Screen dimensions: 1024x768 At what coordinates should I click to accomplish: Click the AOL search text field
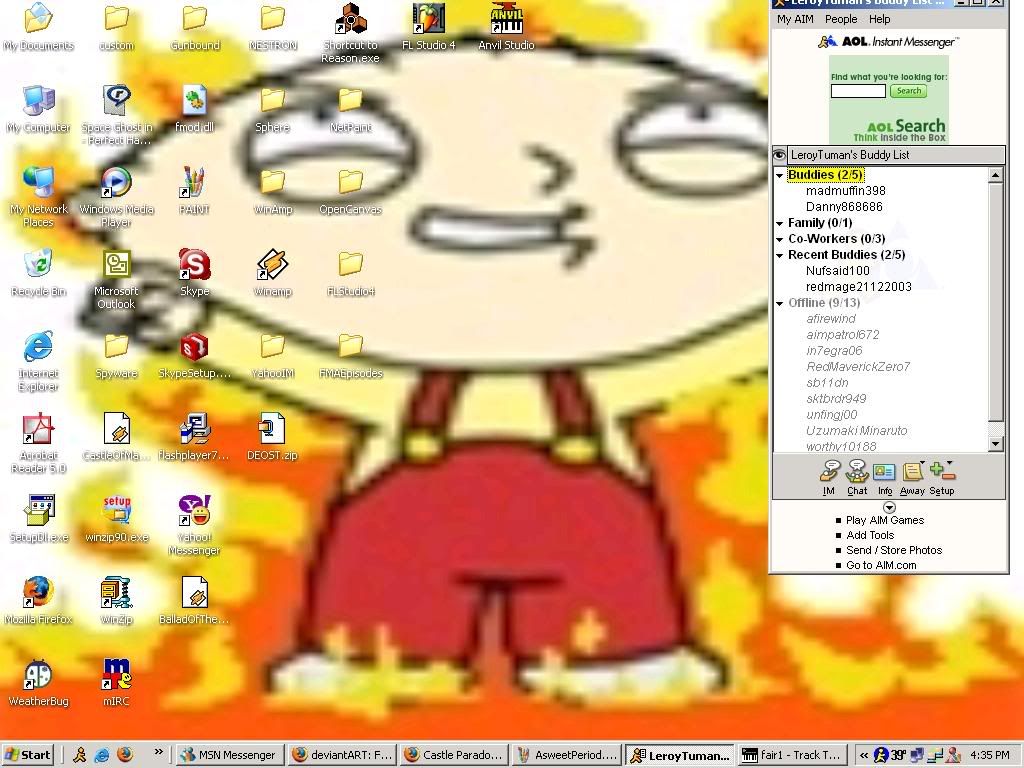tap(858, 91)
